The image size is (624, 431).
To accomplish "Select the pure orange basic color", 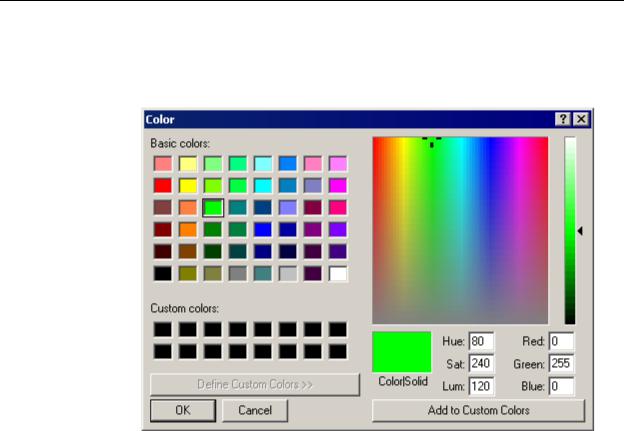I will (x=188, y=230).
